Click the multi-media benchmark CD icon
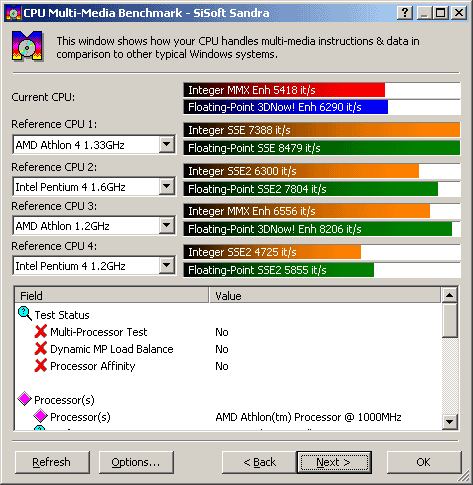 coord(27,46)
